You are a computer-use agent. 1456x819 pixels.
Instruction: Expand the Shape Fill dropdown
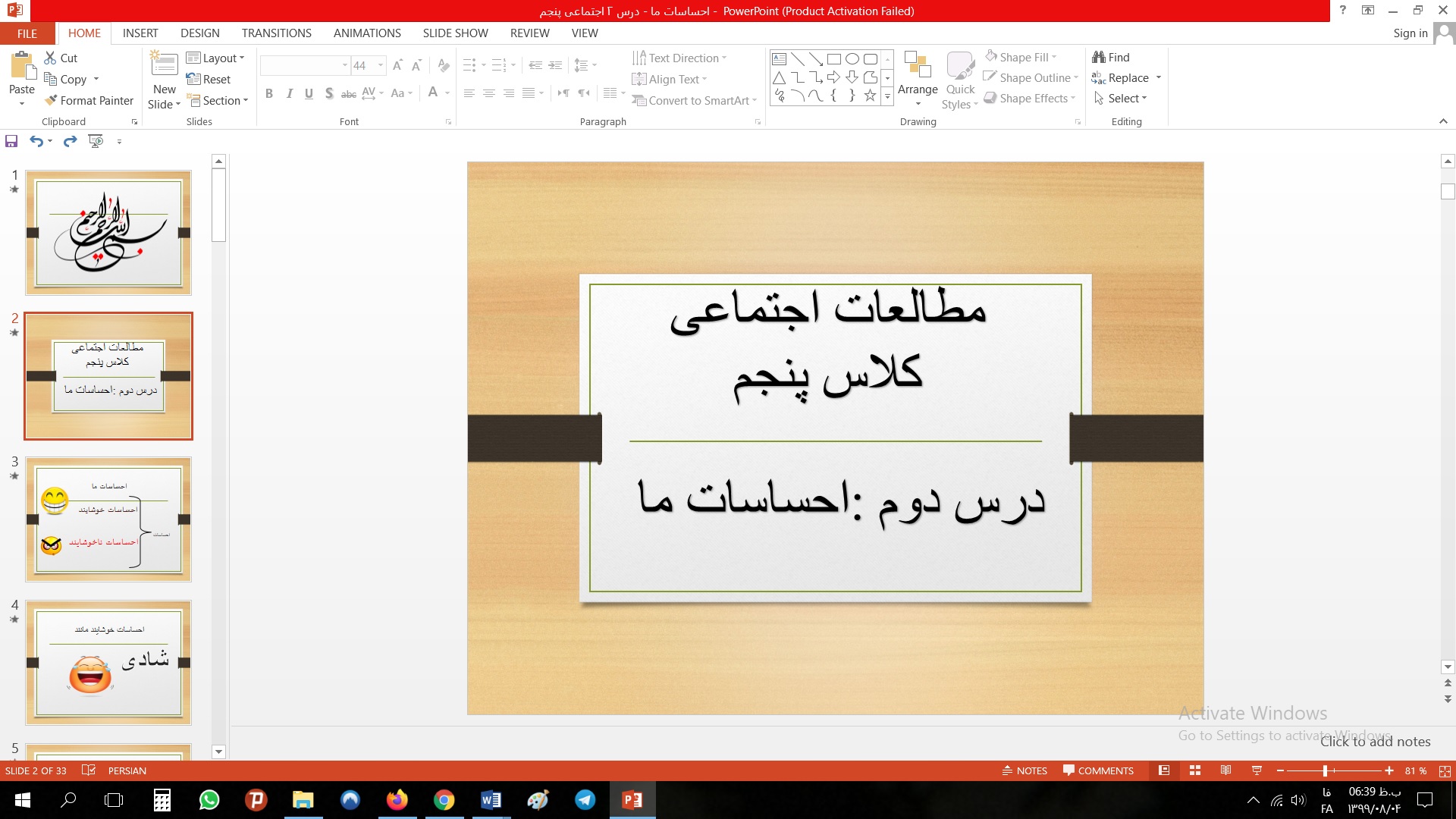[1054, 57]
